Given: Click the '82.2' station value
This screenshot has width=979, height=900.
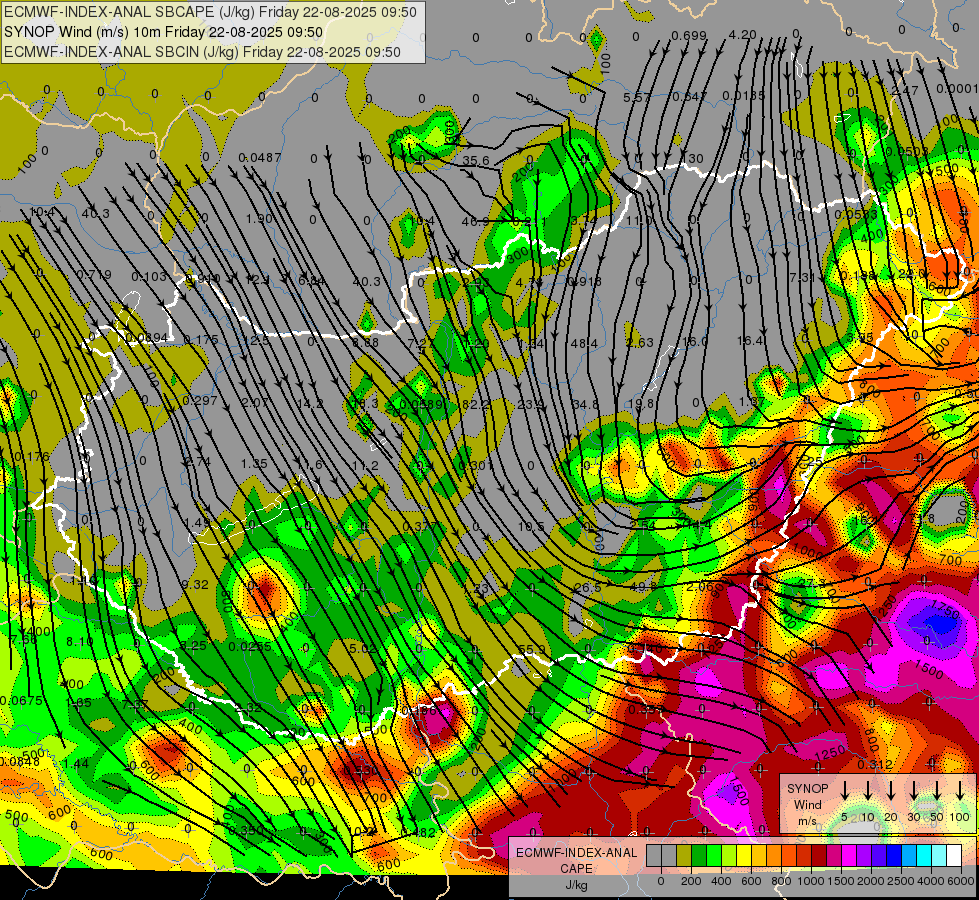Looking at the screenshot, I should pos(475,404).
